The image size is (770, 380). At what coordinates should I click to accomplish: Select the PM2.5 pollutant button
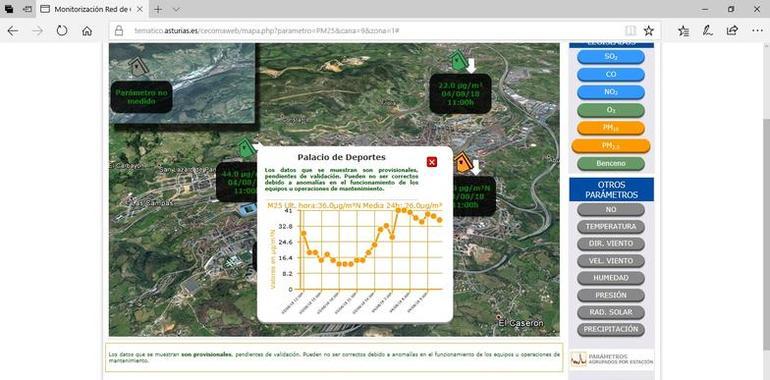pos(611,146)
